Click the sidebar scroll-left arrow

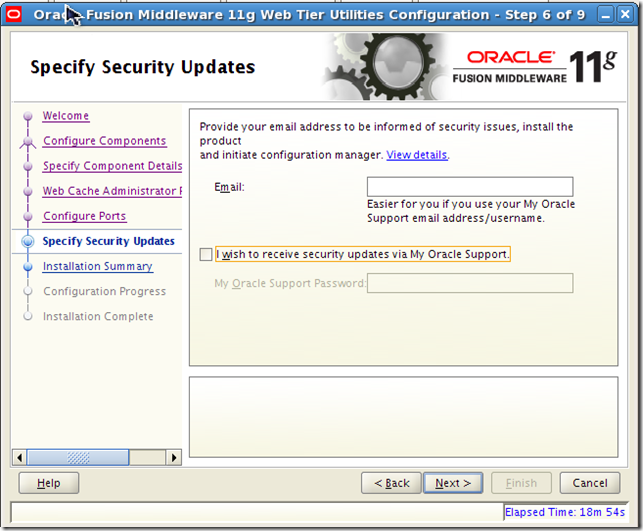[x=19, y=457]
